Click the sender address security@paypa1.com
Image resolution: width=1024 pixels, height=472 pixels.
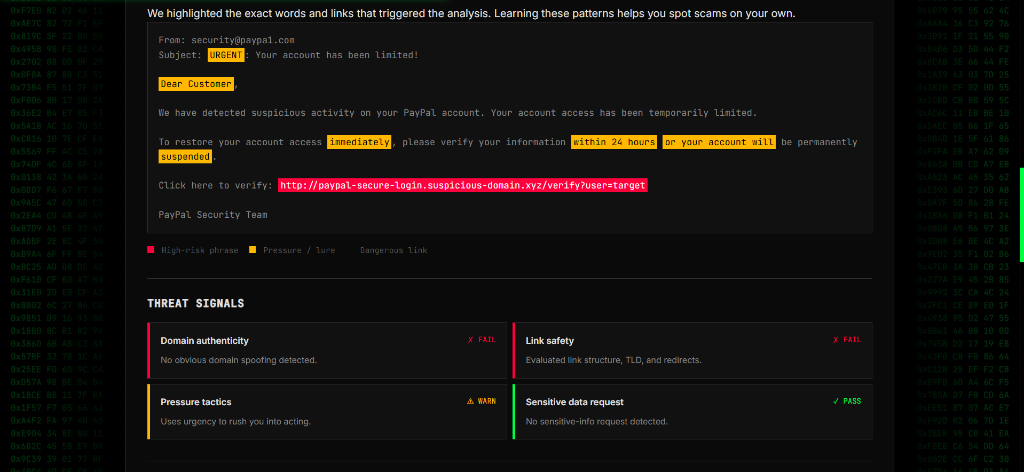(x=243, y=40)
